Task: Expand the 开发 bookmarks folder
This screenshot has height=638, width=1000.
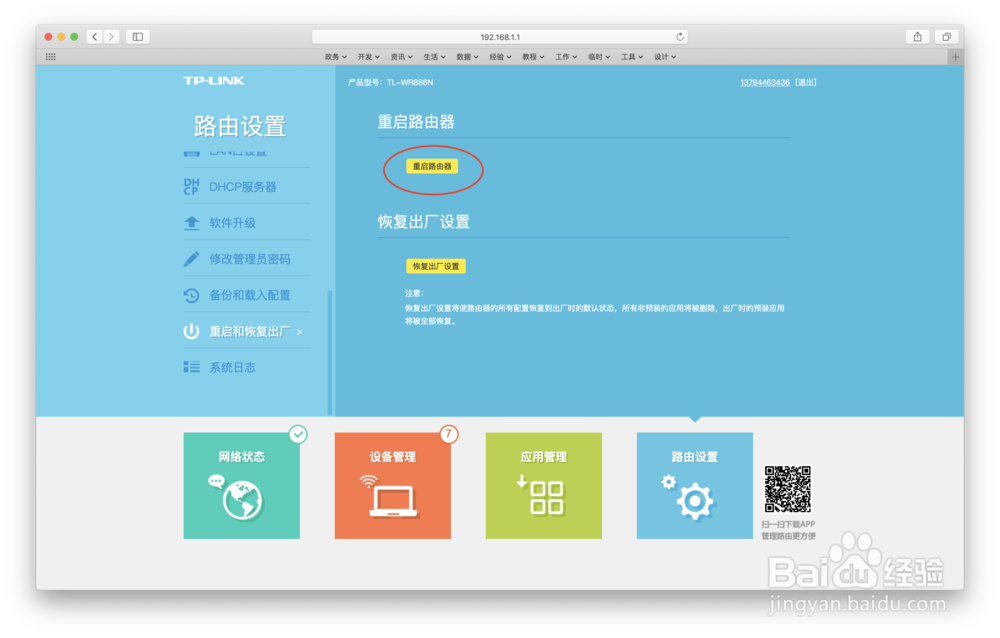Action: tap(369, 57)
